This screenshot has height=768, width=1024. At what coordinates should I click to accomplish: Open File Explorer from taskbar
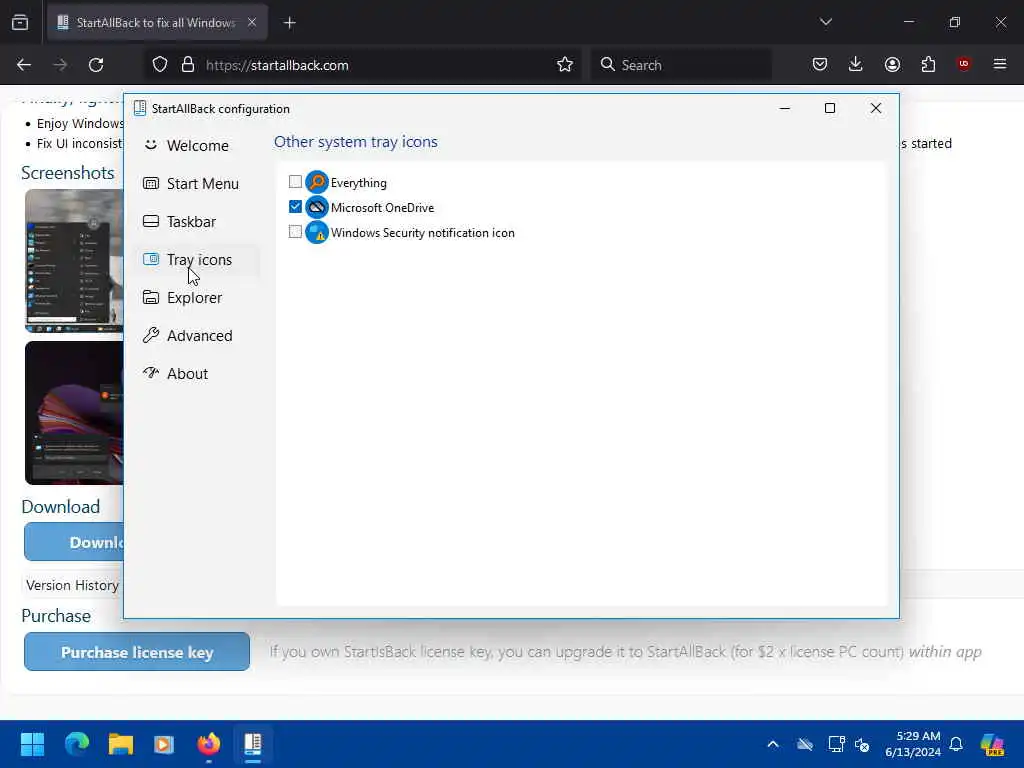tap(121, 744)
